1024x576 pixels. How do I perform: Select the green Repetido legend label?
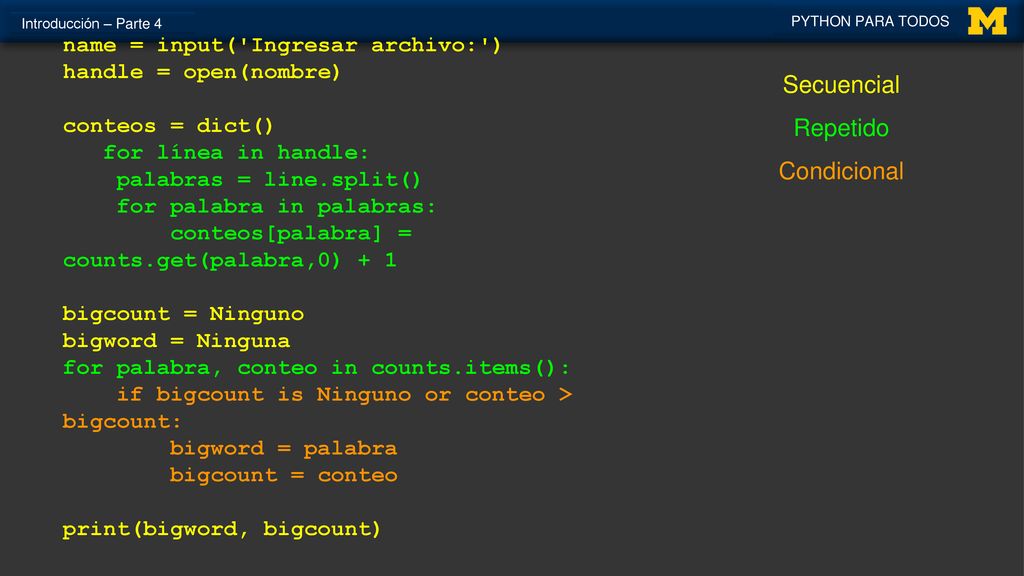841,128
